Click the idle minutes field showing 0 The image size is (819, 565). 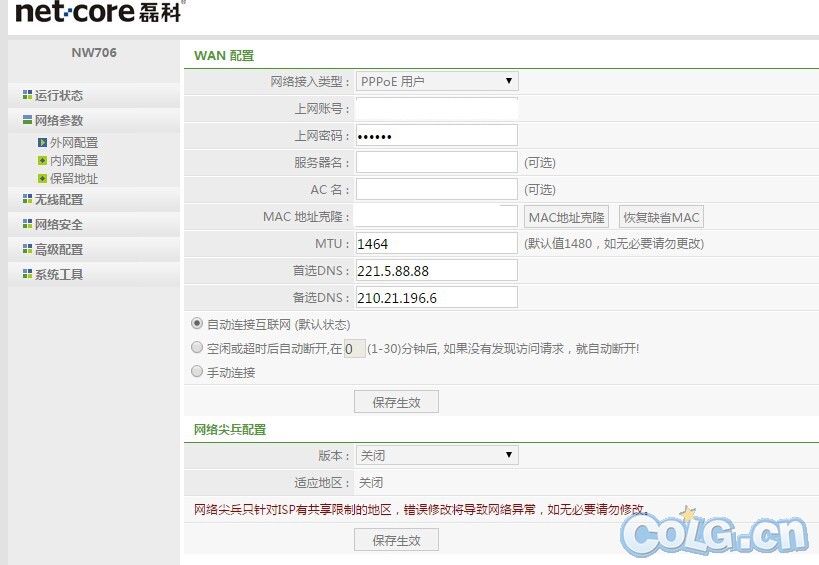(x=355, y=348)
